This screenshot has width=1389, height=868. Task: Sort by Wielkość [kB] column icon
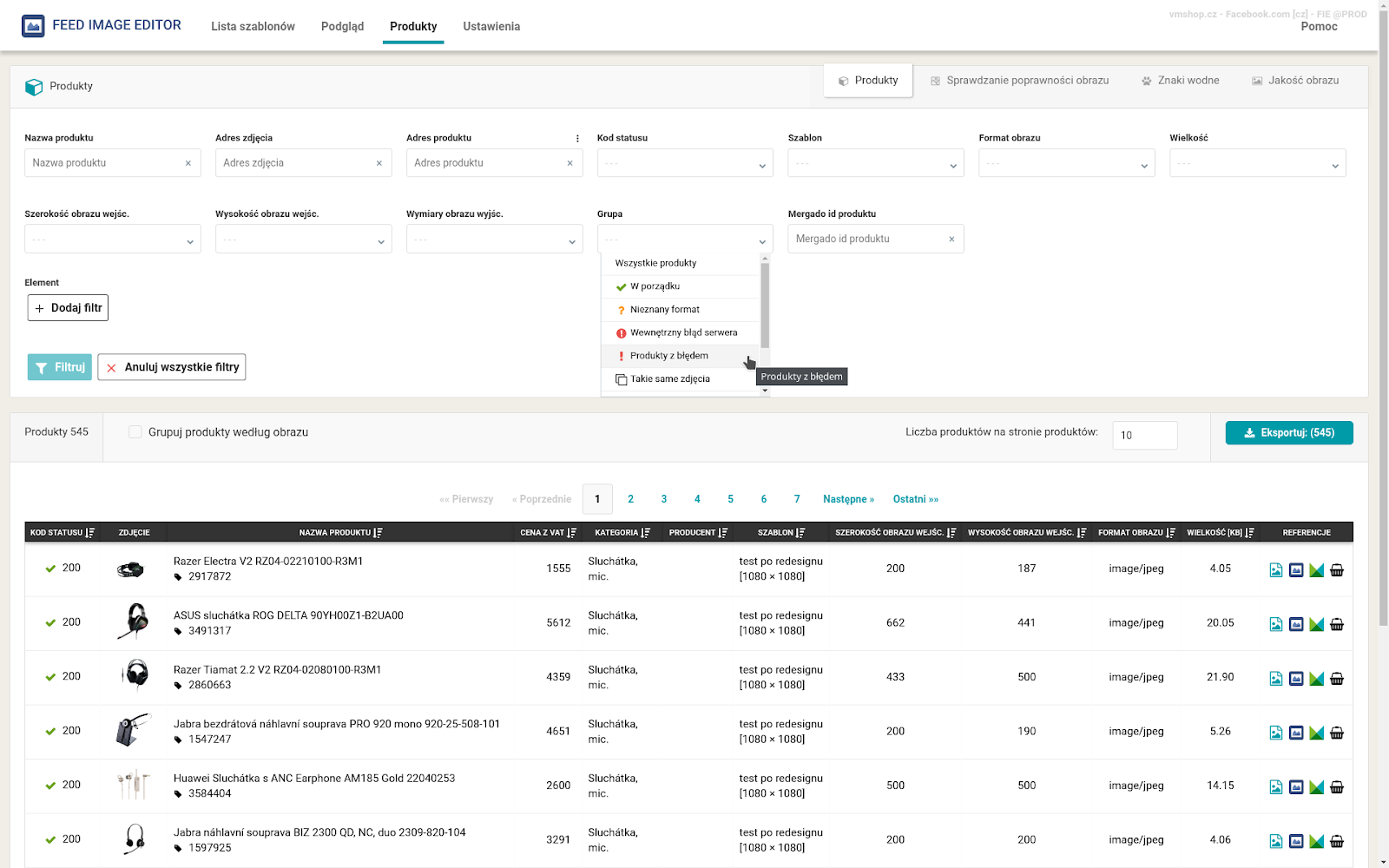point(1250,533)
